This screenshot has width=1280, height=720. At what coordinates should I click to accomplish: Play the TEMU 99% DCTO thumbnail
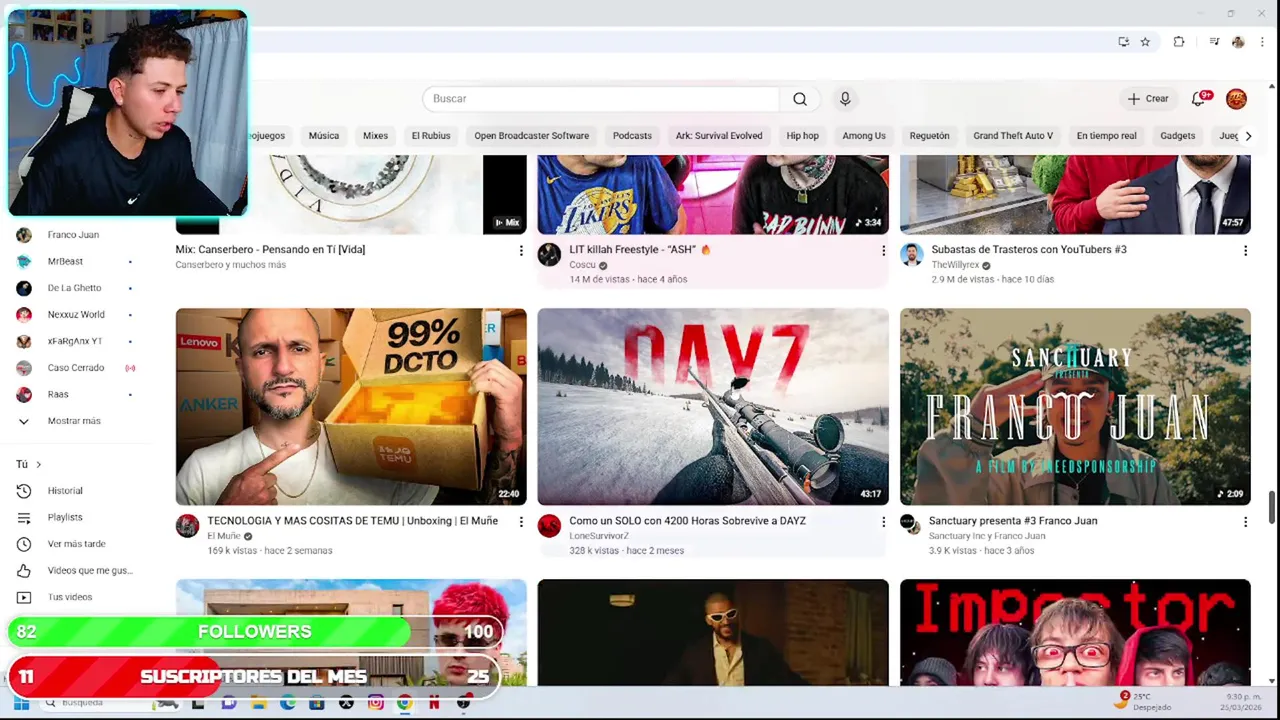(351, 406)
